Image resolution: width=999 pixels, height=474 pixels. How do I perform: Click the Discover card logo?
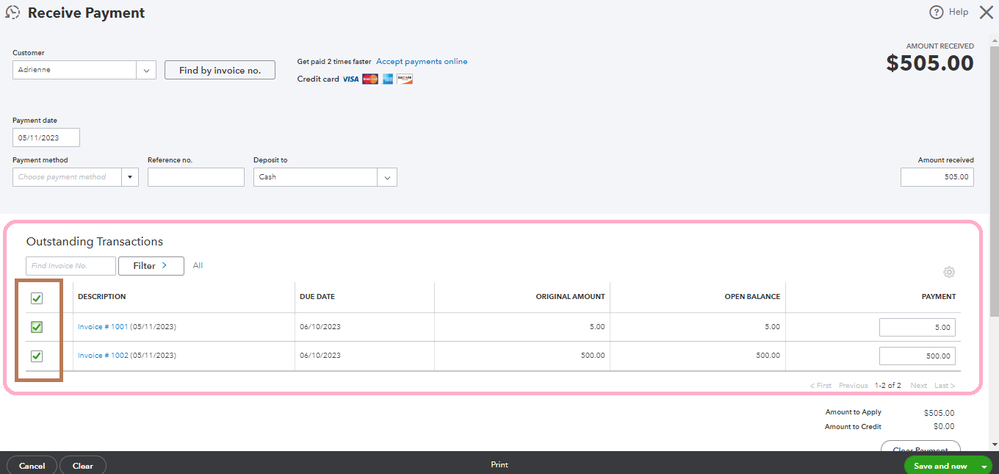(405, 79)
